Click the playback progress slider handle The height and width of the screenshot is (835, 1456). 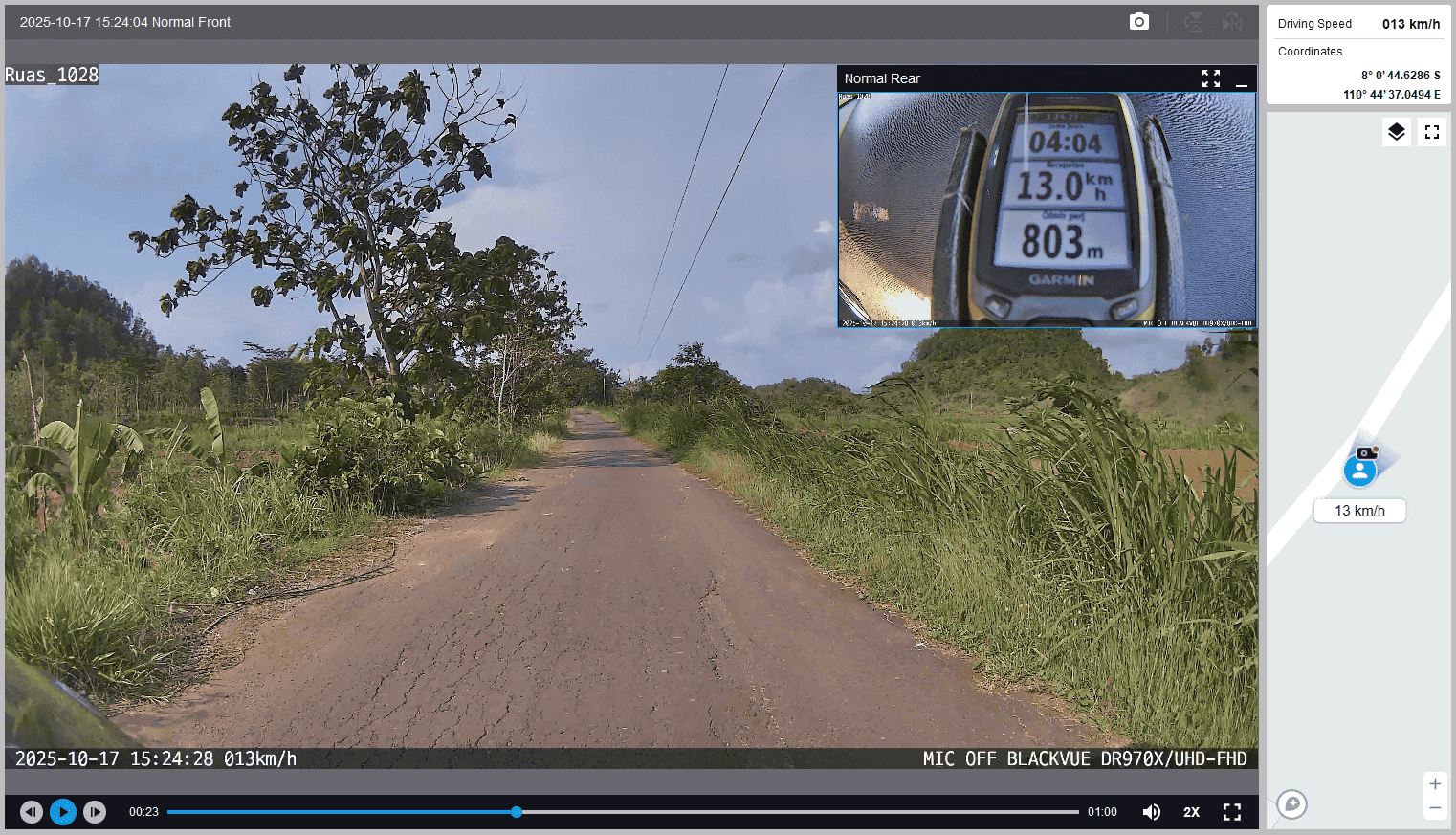[x=517, y=812]
